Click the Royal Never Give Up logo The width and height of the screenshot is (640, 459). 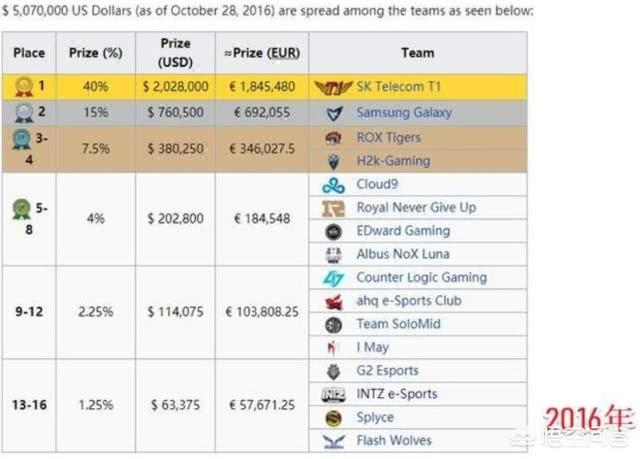pyautogui.click(x=334, y=208)
